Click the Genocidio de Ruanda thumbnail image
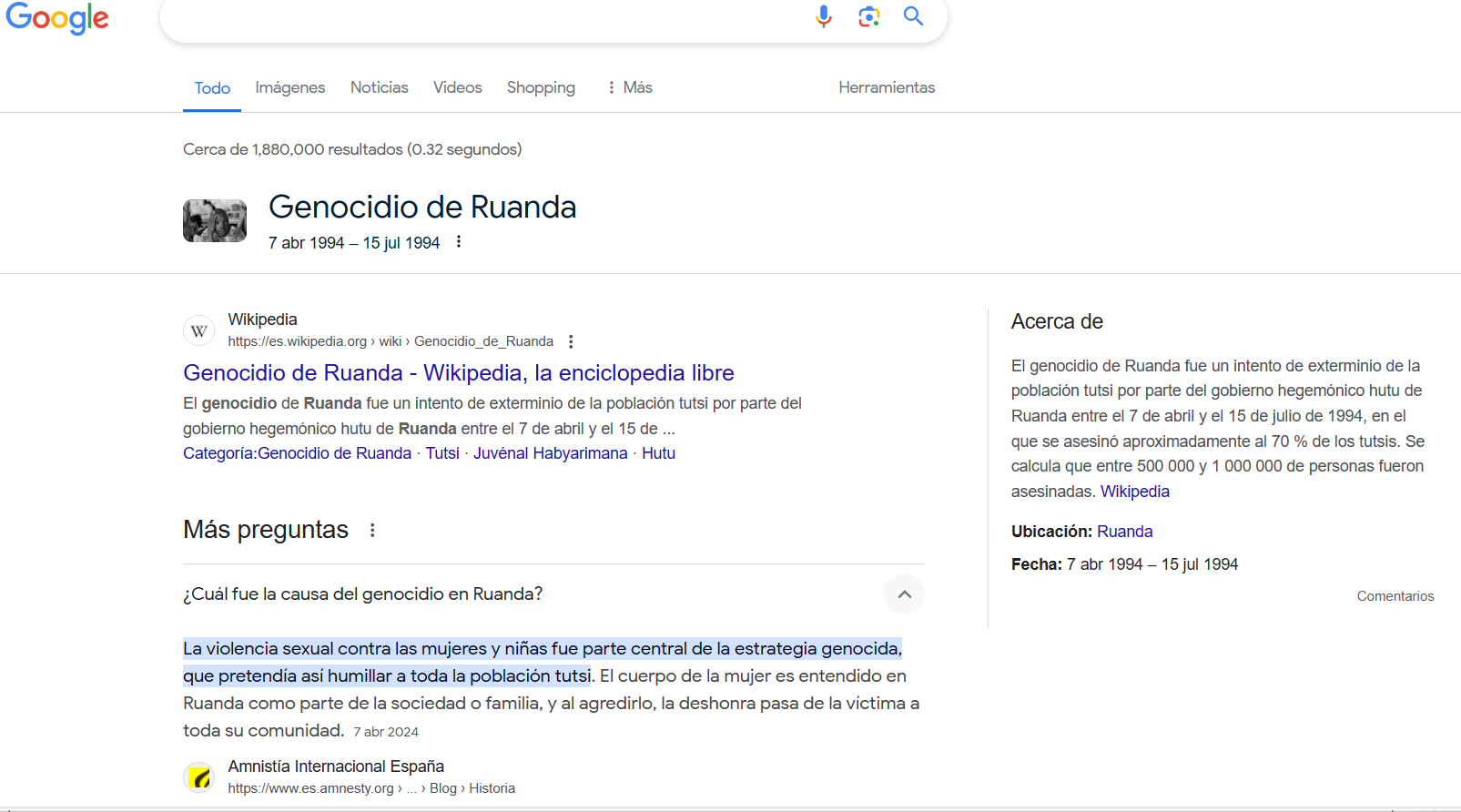This screenshot has width=1461, height=812. (x=215, y=221)
